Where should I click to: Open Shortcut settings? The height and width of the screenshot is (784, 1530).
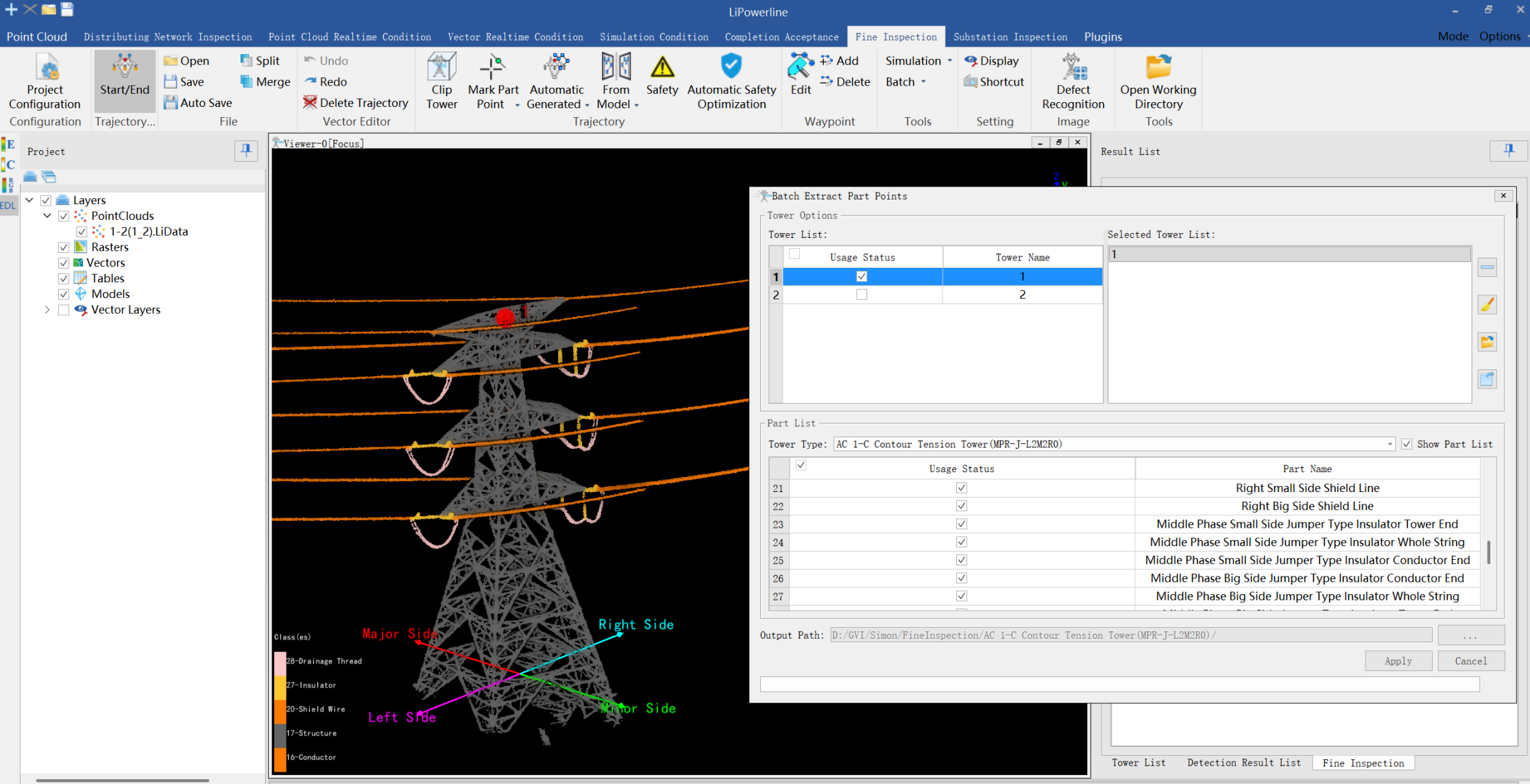(994, 82)
